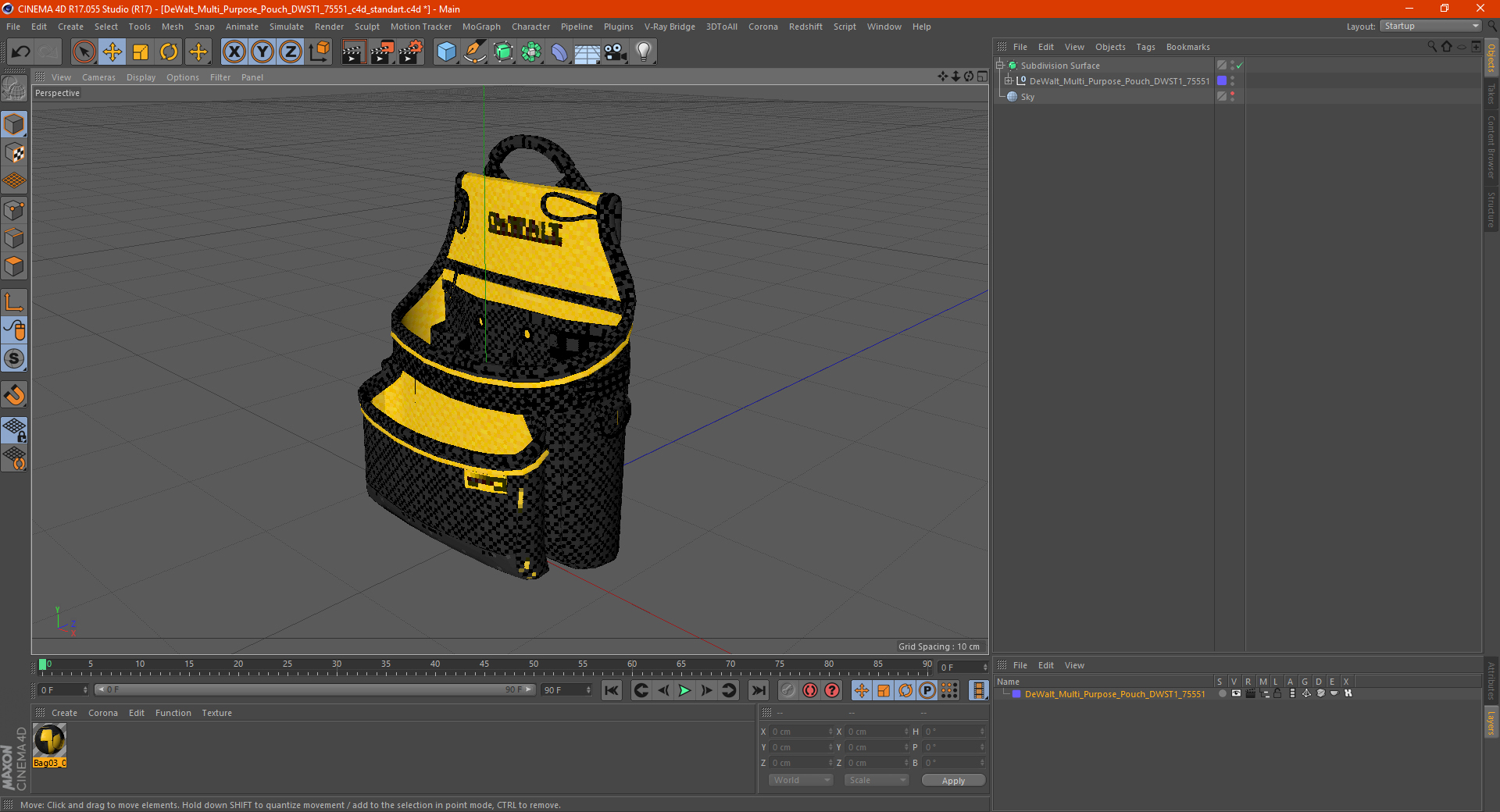Open the spline Pen tool

[474, 52]
